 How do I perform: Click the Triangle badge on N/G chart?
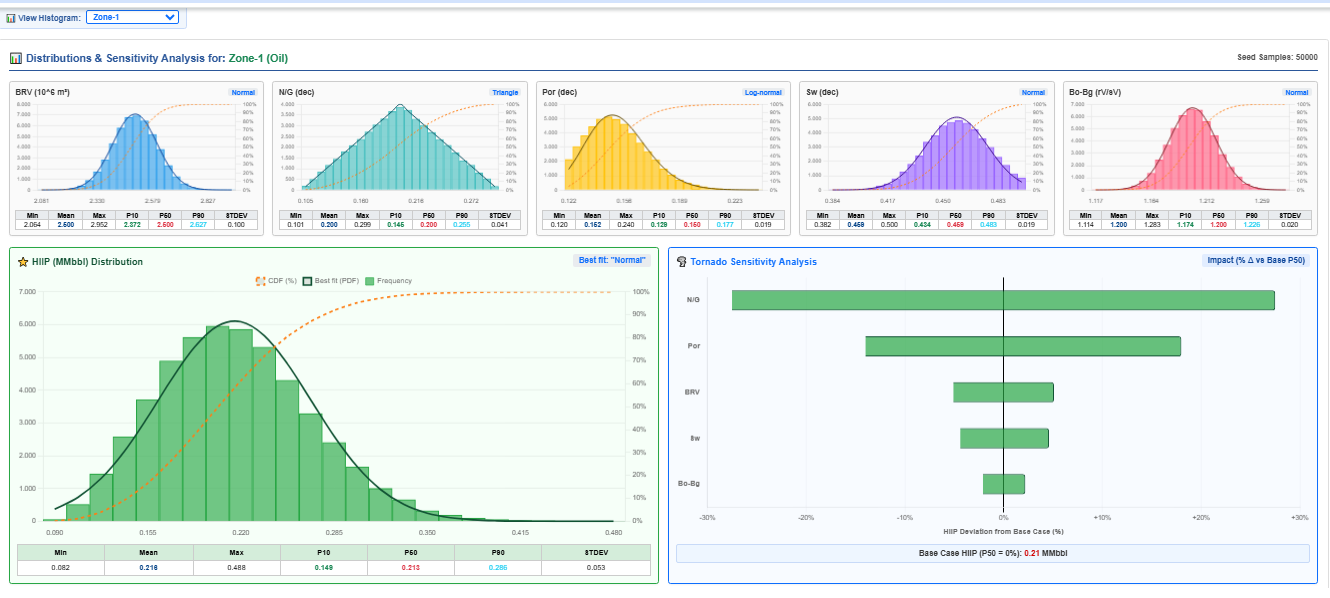(505, 92)
